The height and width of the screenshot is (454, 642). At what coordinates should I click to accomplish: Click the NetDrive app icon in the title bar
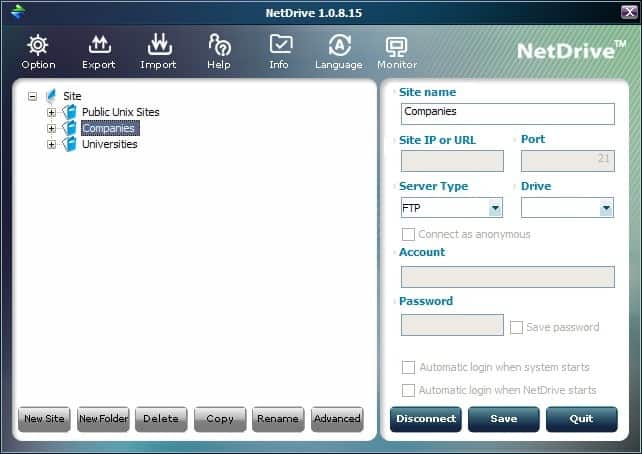(18, 11)
